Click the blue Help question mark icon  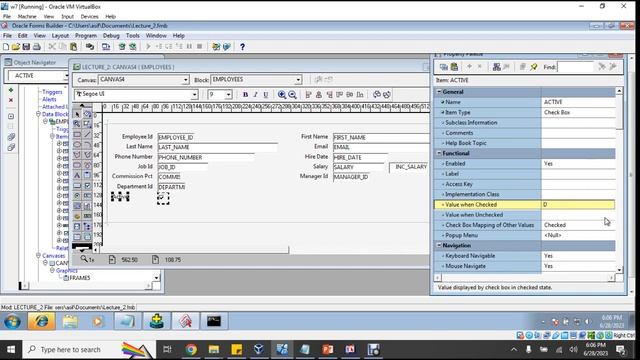click(x=242, y=47)
